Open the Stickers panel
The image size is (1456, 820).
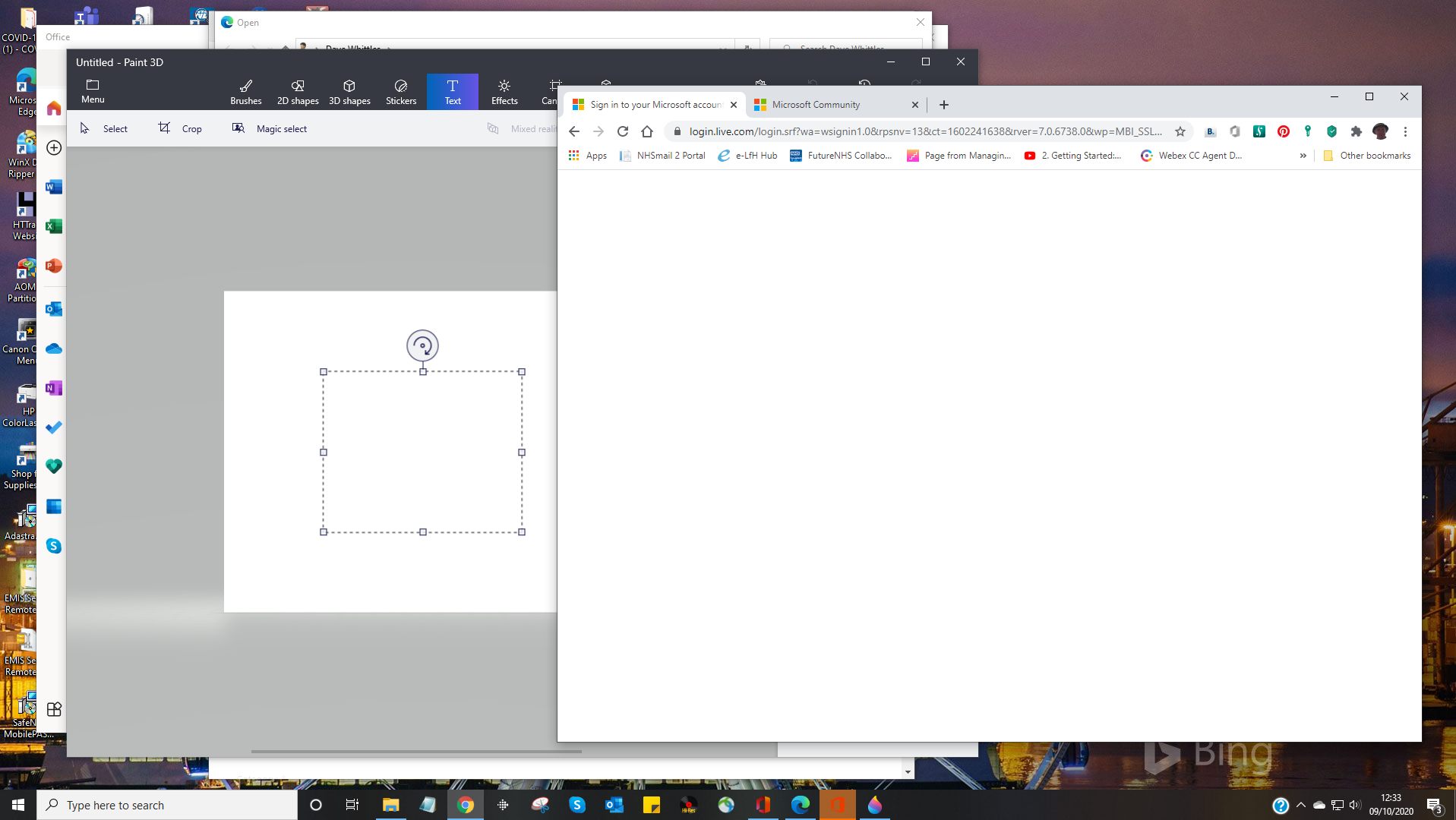click(x=400, y=91)
